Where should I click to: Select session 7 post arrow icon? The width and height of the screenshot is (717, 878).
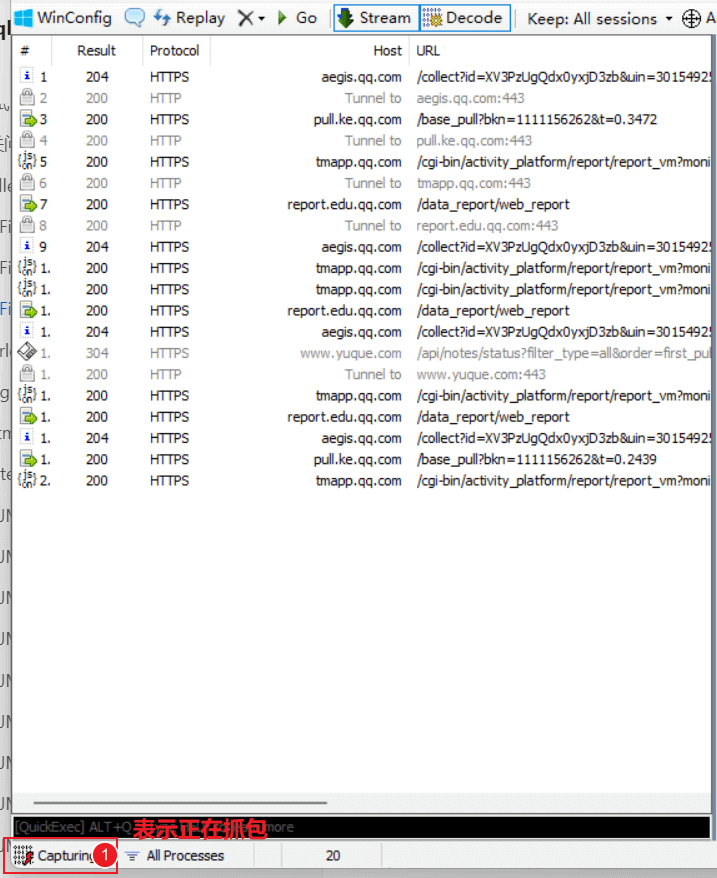point(27,204)
